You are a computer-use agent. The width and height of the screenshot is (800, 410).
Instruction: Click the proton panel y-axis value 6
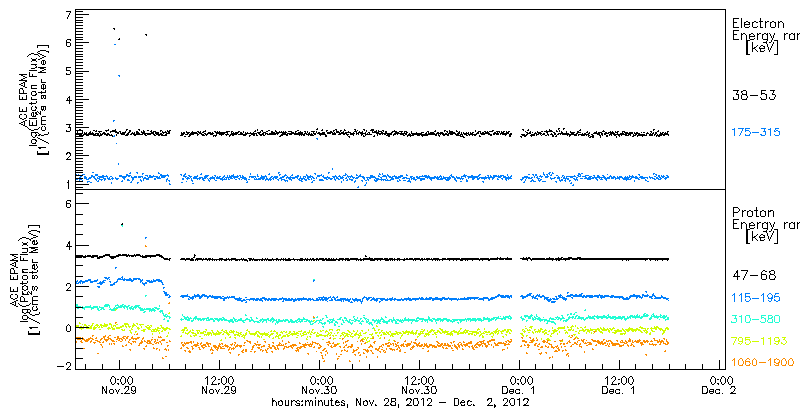click(67, 204)
